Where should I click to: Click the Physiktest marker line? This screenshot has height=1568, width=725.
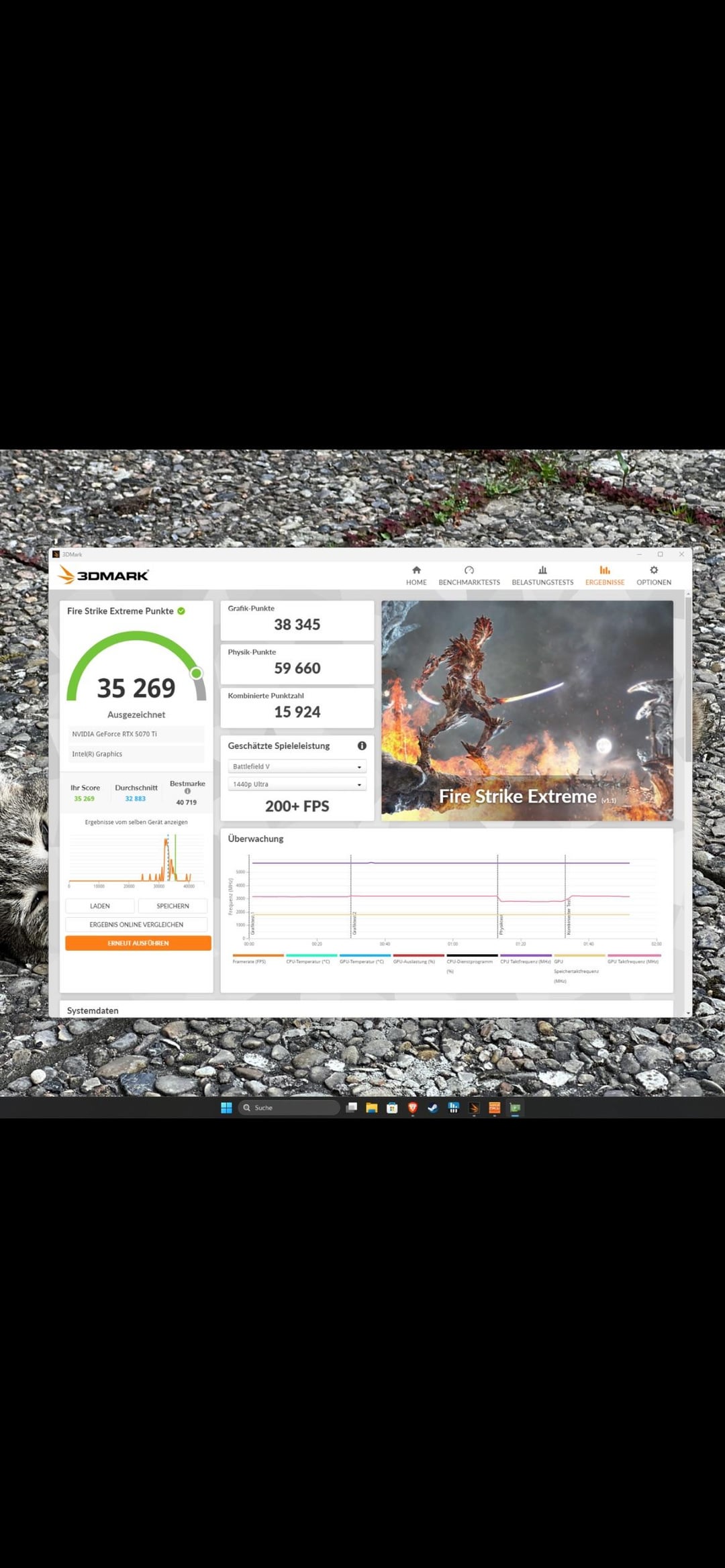498,896
